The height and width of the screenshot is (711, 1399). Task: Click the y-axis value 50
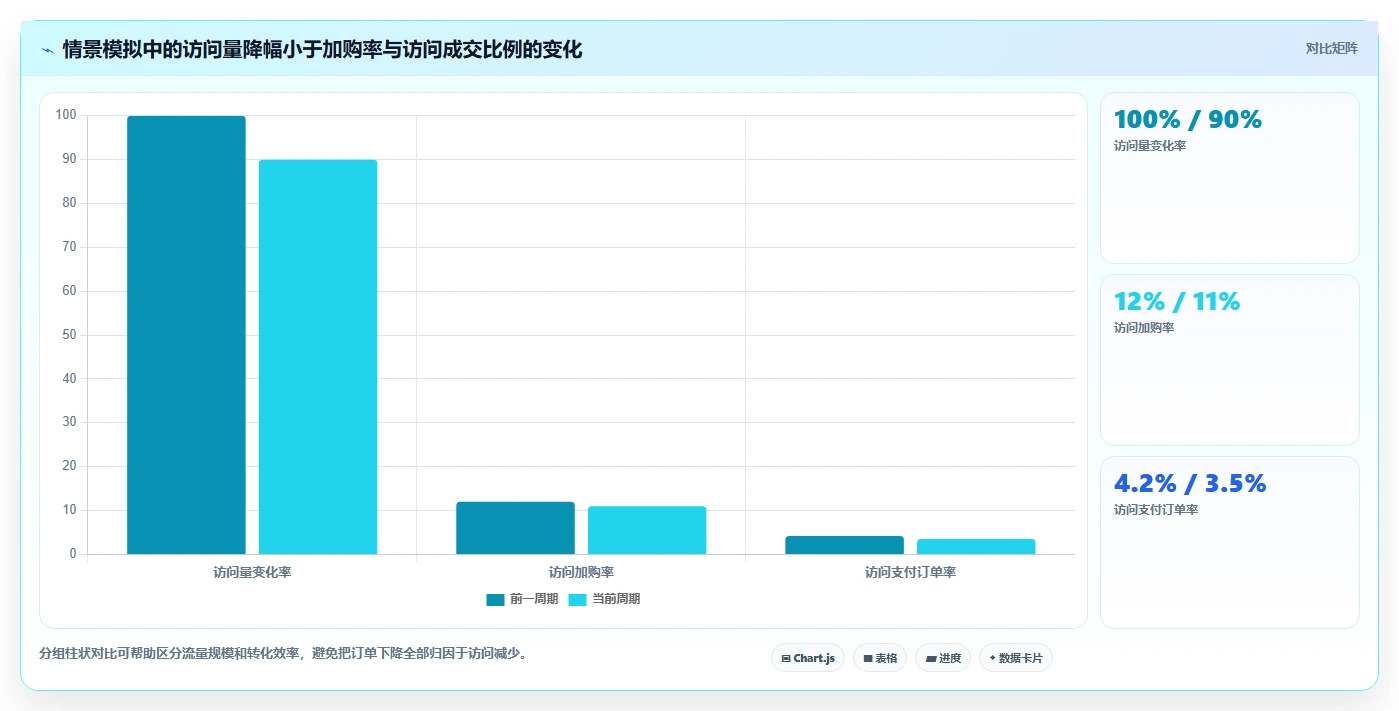pyautogui.click(x=69, y=335)
